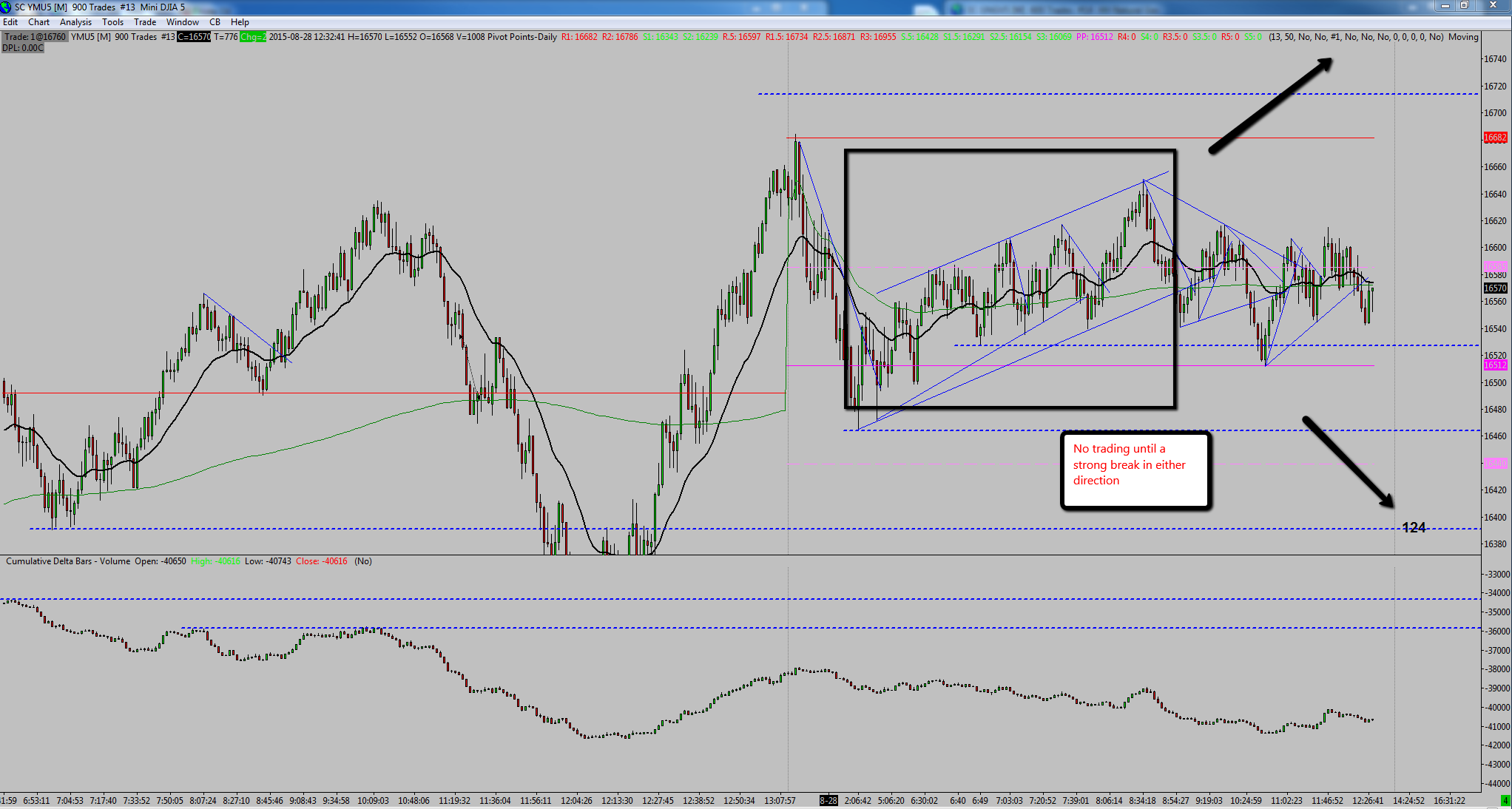1512x809 pixels.
Task: Click the Sierra Chart globe icon in title bar
Action: click(6, 7)
